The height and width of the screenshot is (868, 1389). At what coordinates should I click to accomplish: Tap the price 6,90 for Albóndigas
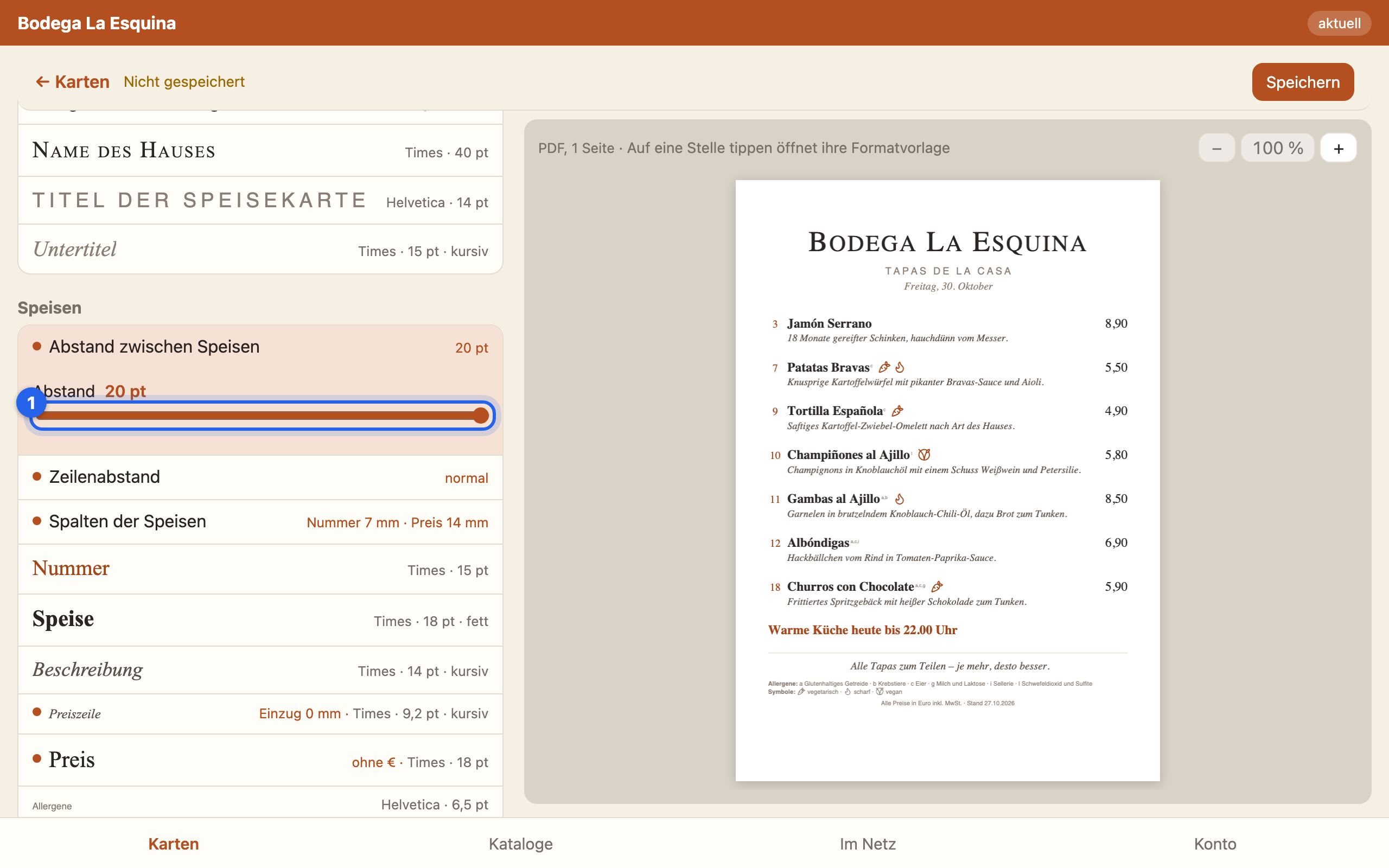point(1116,542)
